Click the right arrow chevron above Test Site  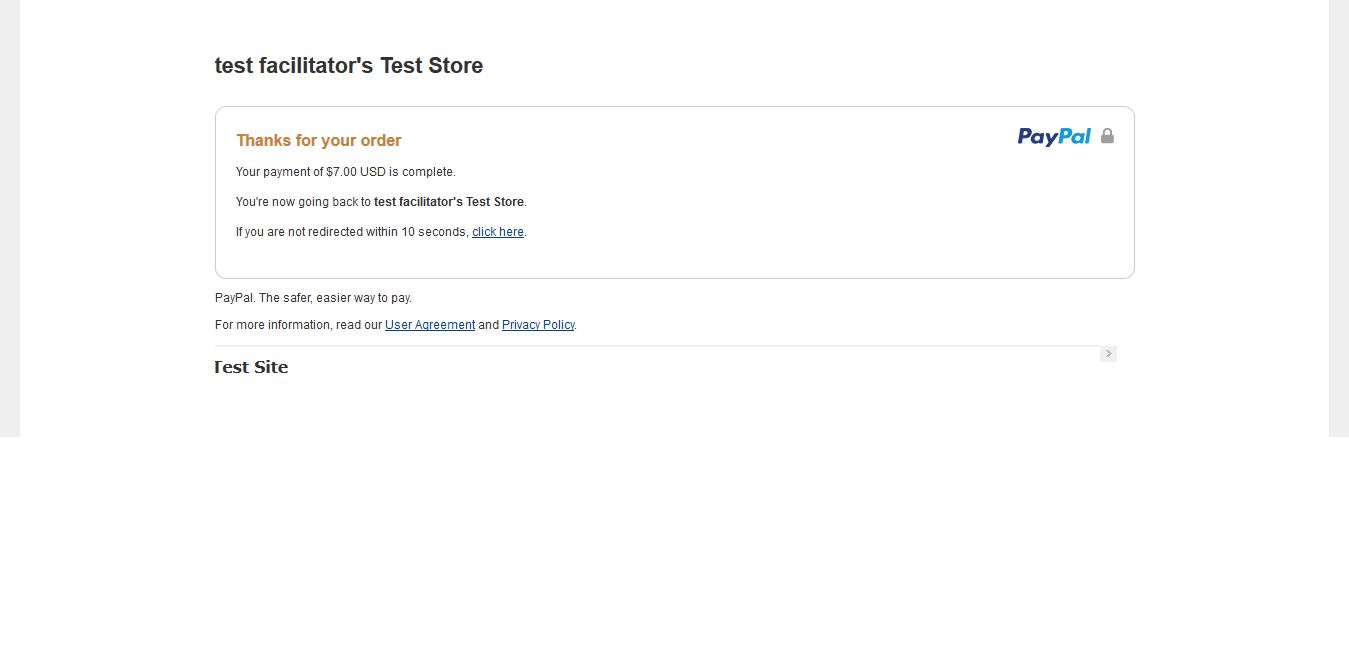(x=1108, y=354)
